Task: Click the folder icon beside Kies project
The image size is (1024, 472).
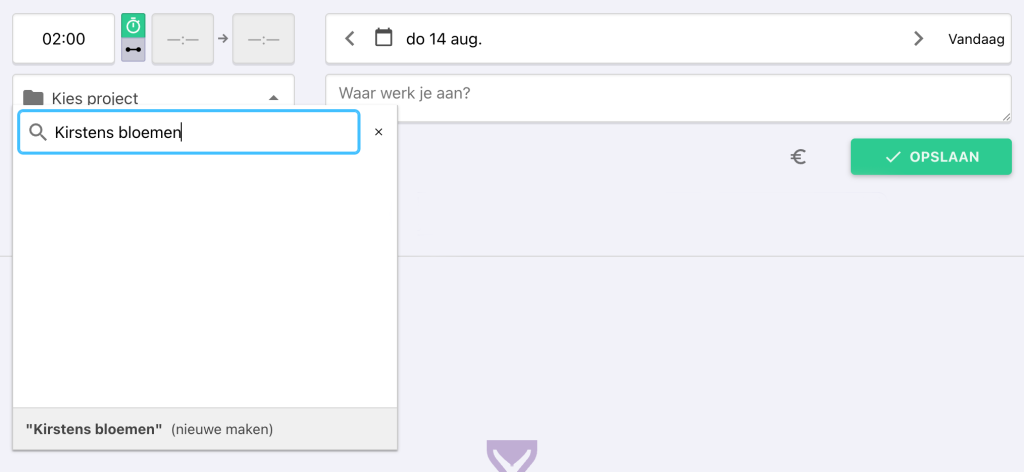Action: tap(34, 98)
